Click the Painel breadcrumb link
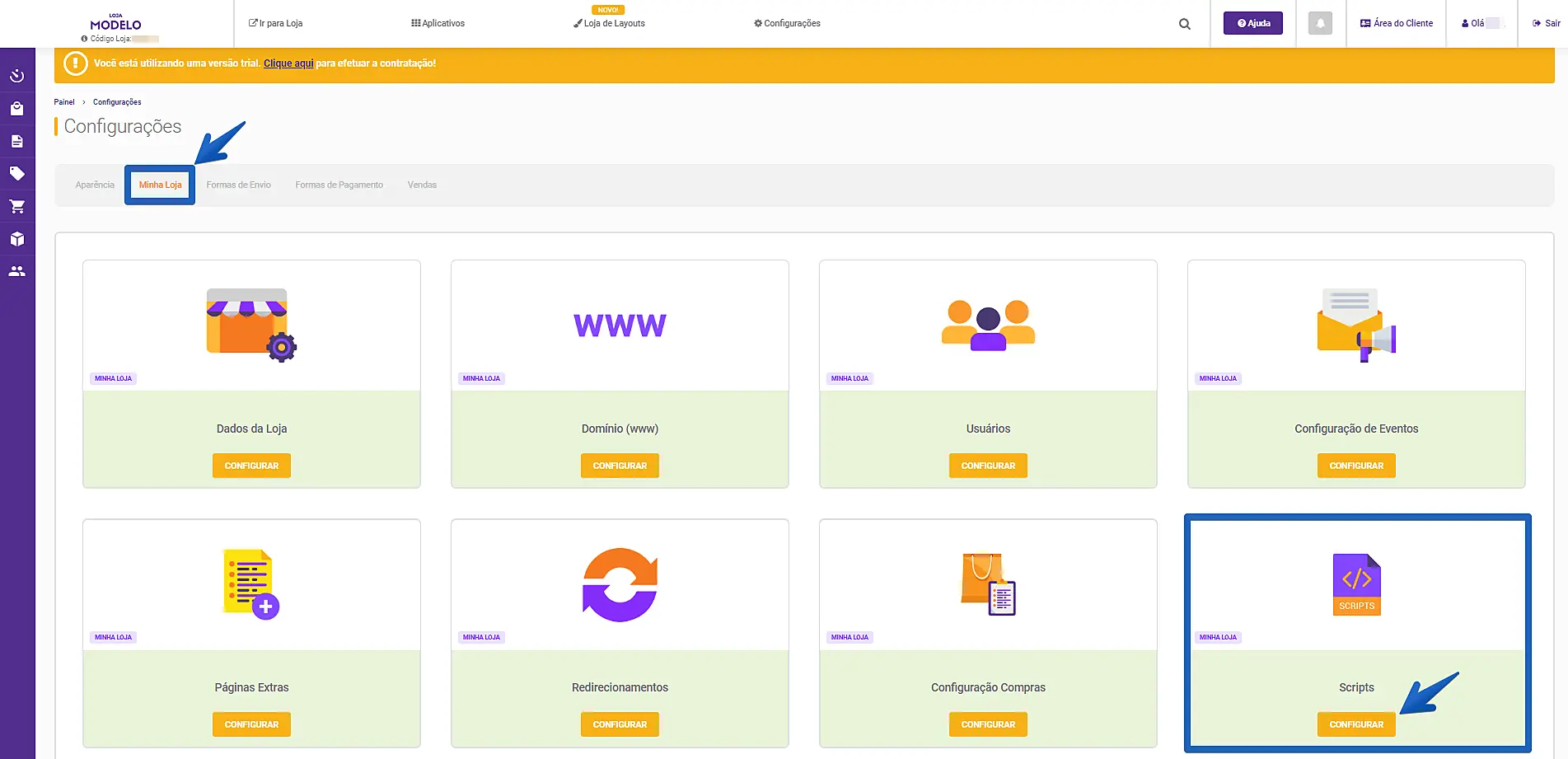The width and height of the screenshot is (1568, 759). (x=64, y=102)
